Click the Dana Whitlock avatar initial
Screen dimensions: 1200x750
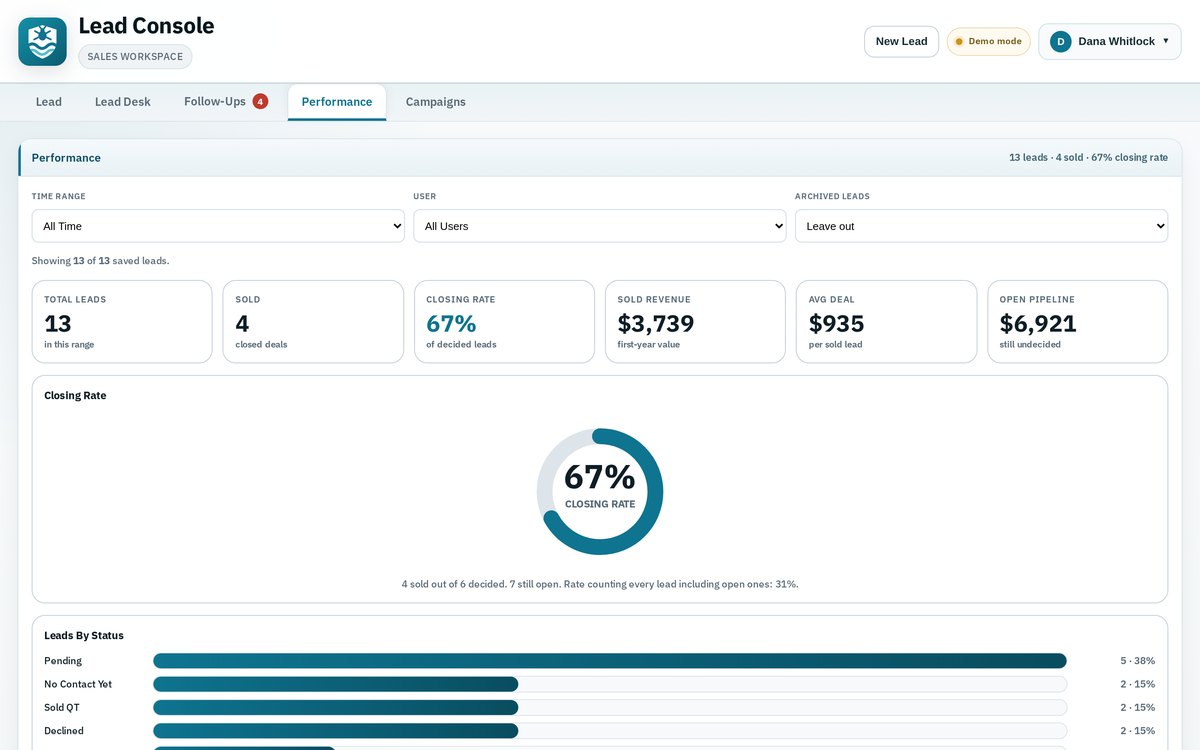pos(1060,41)
